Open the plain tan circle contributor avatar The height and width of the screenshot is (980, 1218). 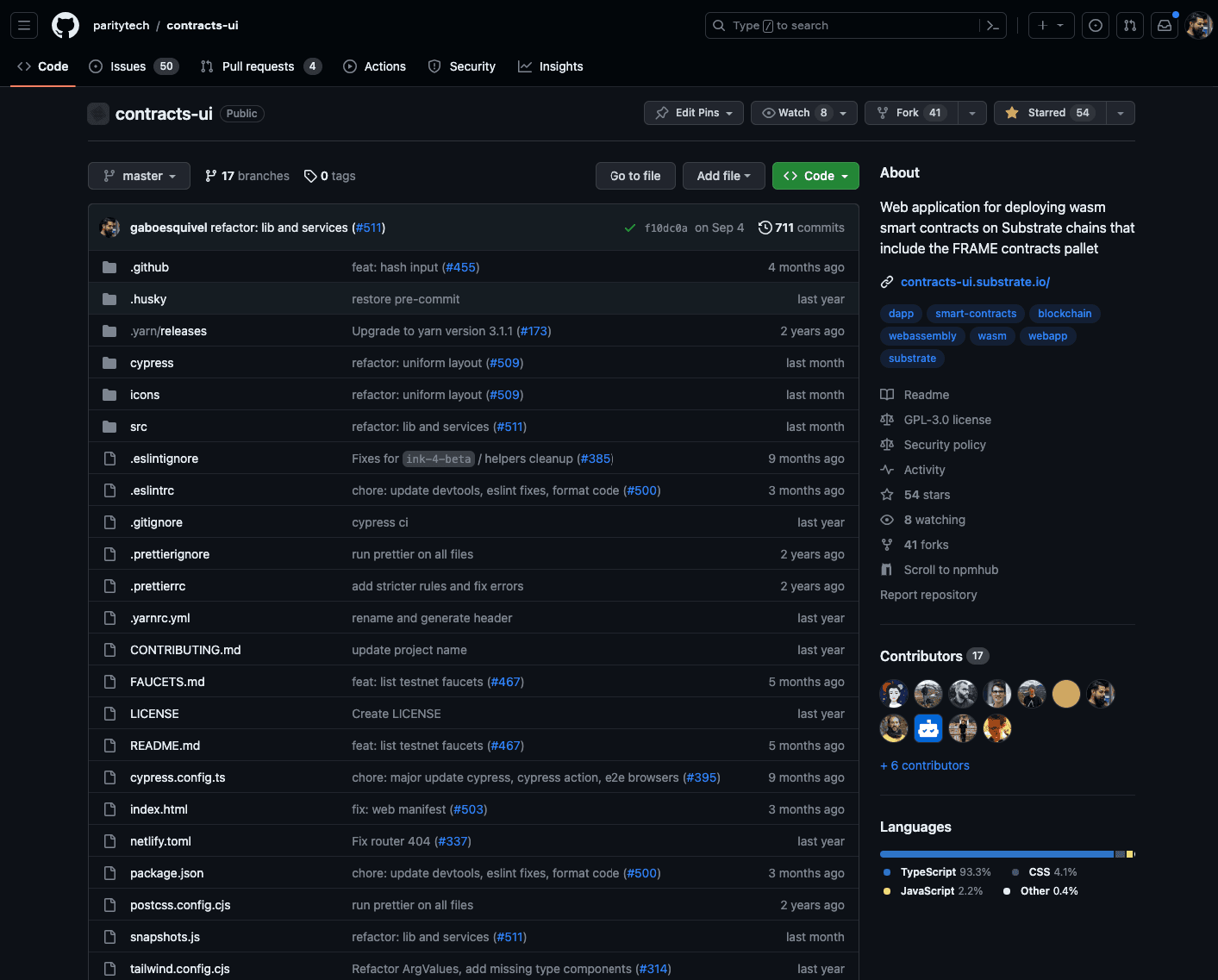(1066, 694)
